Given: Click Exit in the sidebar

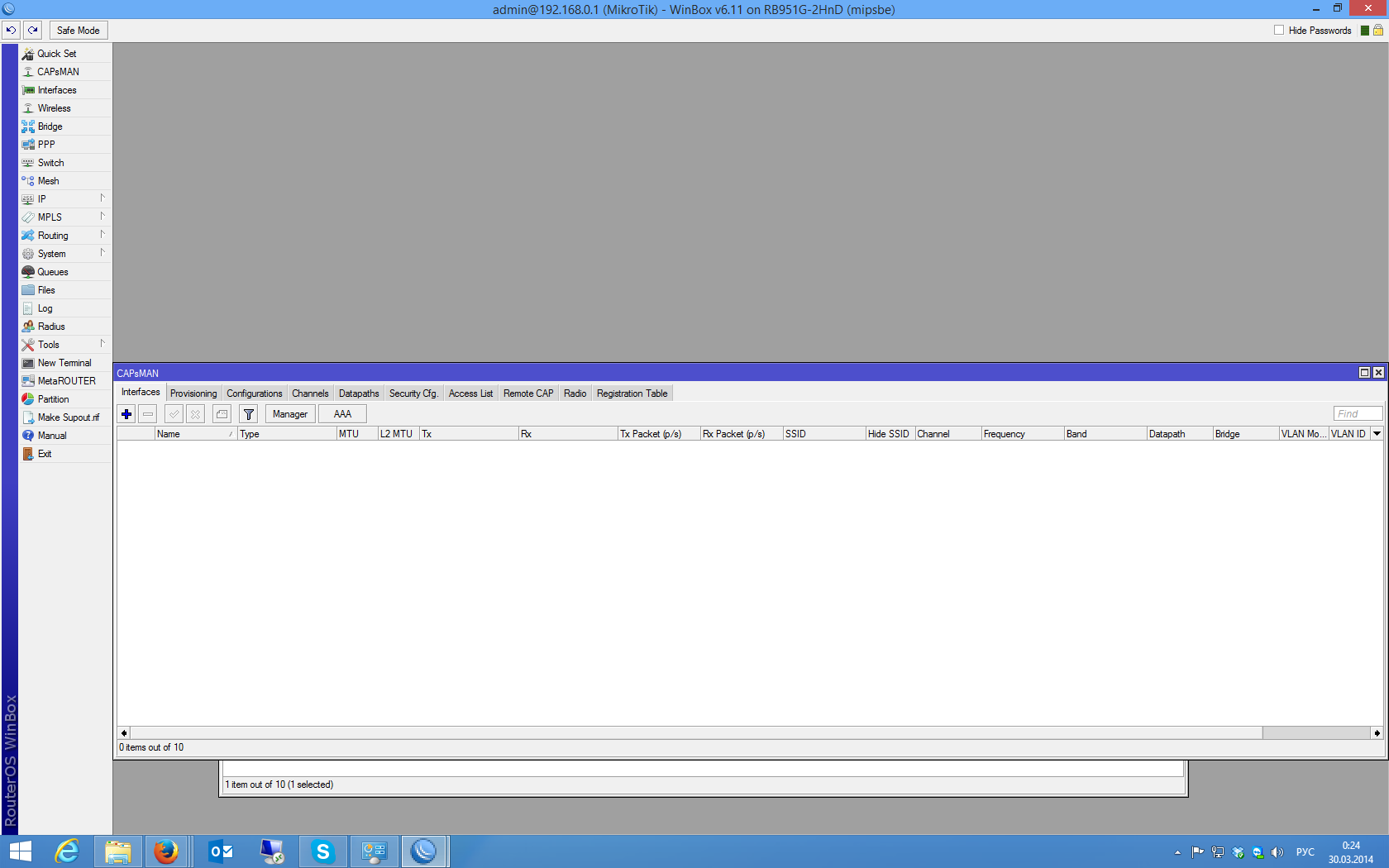Looking at the screenshot, I should coord(65,454).
